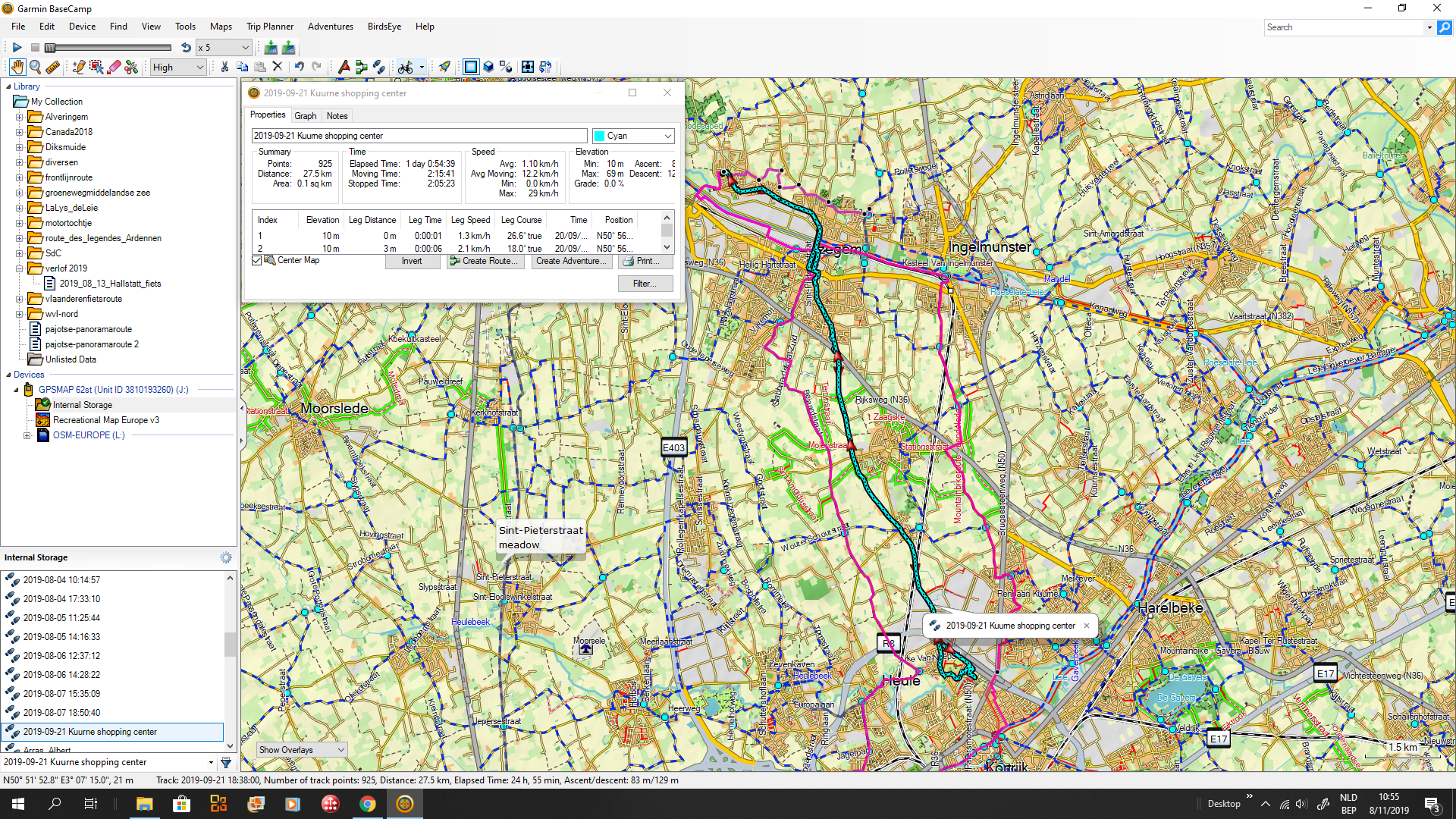The width and height of the screenshot is (1456, 819).
Task: Select Recreational Map Europe v3
Action: tap(105, 420)
